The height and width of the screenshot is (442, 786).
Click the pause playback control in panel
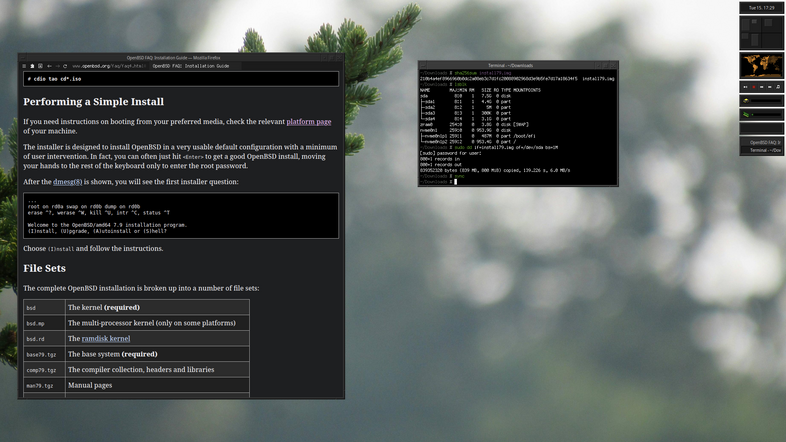(x=745, y=87)
